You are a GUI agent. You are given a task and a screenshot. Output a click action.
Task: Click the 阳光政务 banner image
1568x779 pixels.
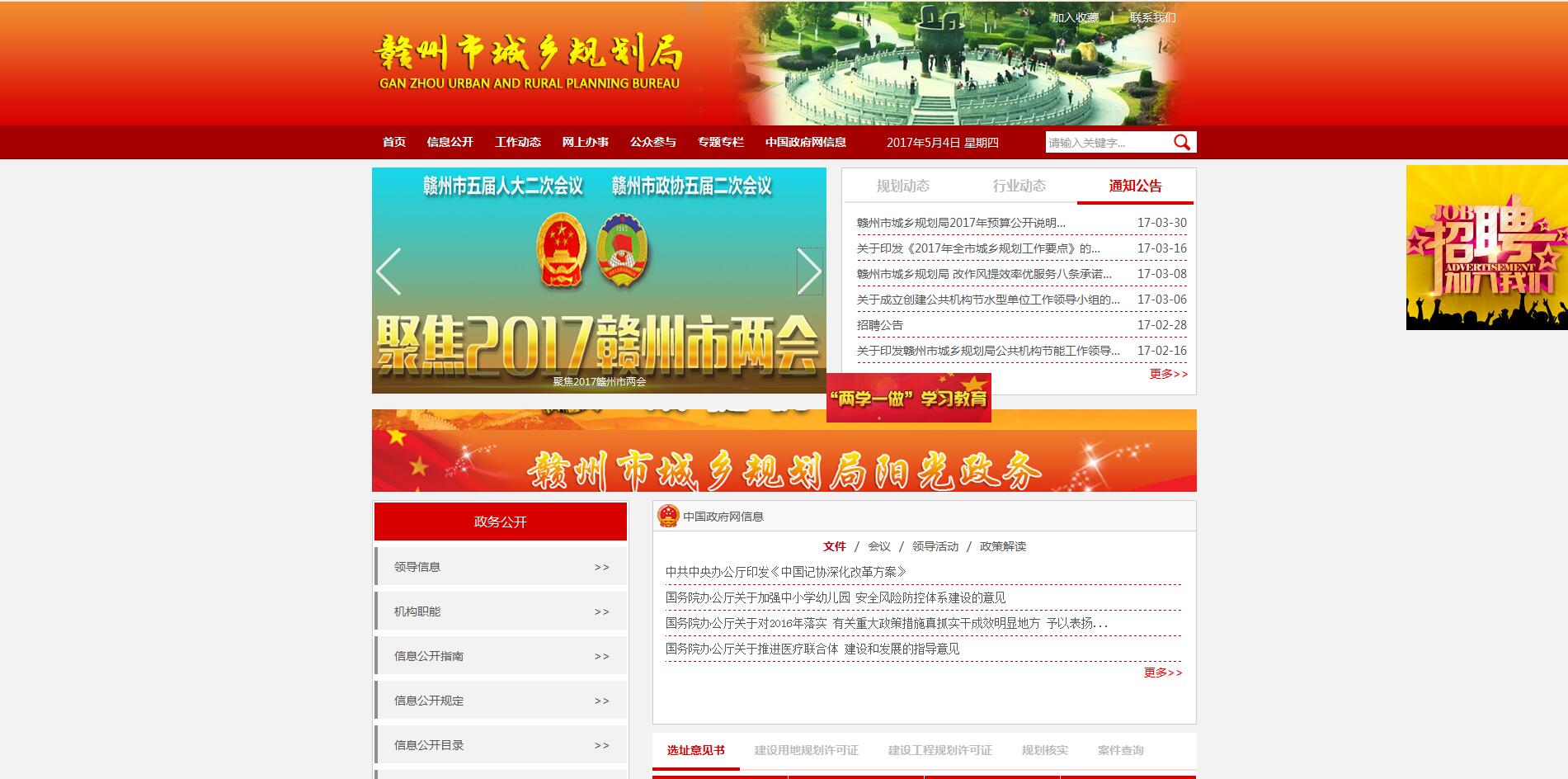784,462
